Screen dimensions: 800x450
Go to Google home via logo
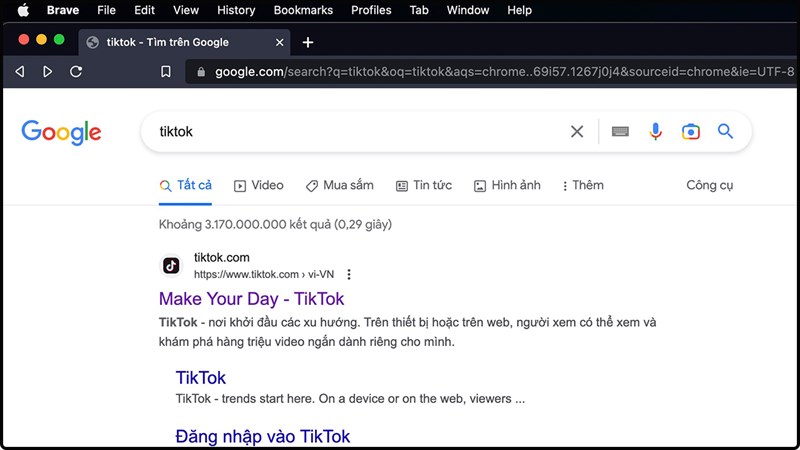tap(61, 132)
